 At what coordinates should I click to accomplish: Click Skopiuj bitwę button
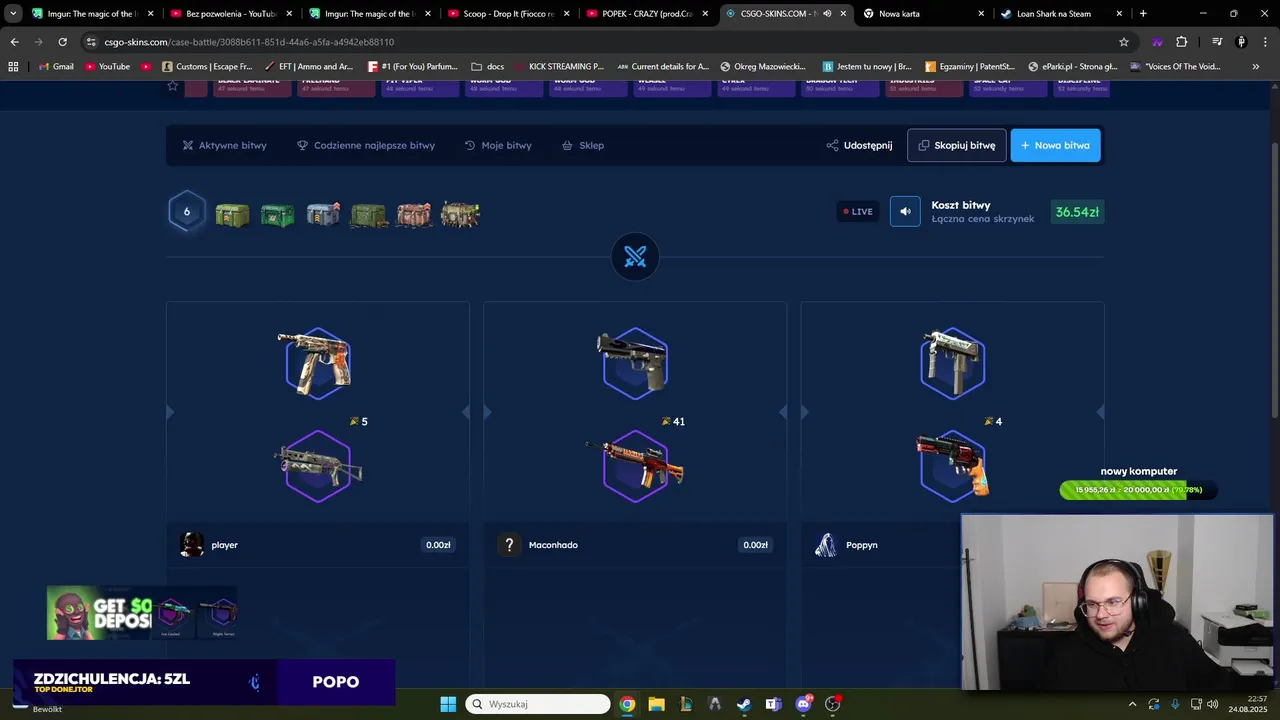tap(957, 145)
